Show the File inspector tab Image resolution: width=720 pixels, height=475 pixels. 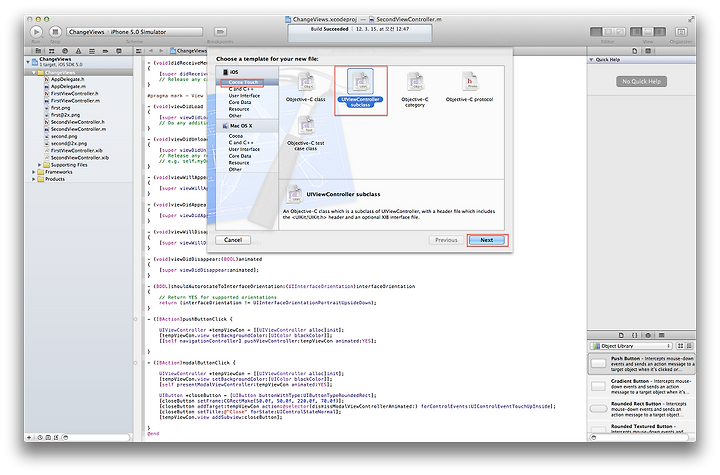pos(635,51)
